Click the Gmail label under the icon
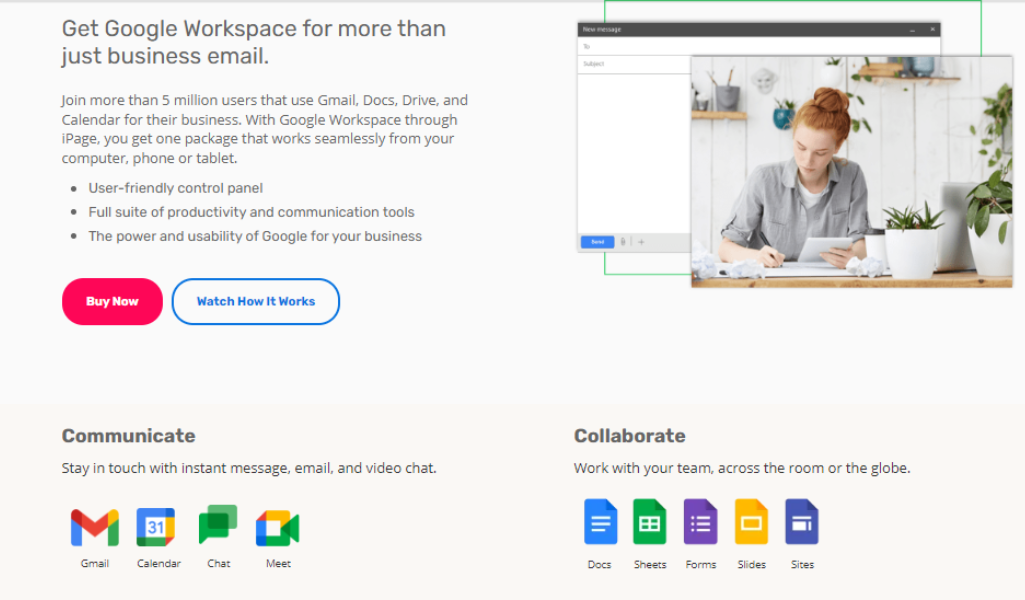Screen dimensions: 1025x600 [95, 563]
